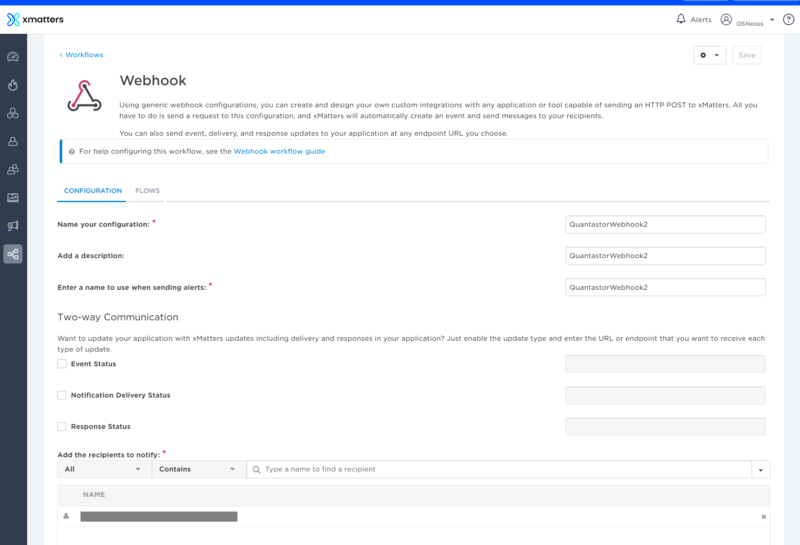
Task: Enable the Notification Delivery Status checkbox
Action: coord(62,395)
